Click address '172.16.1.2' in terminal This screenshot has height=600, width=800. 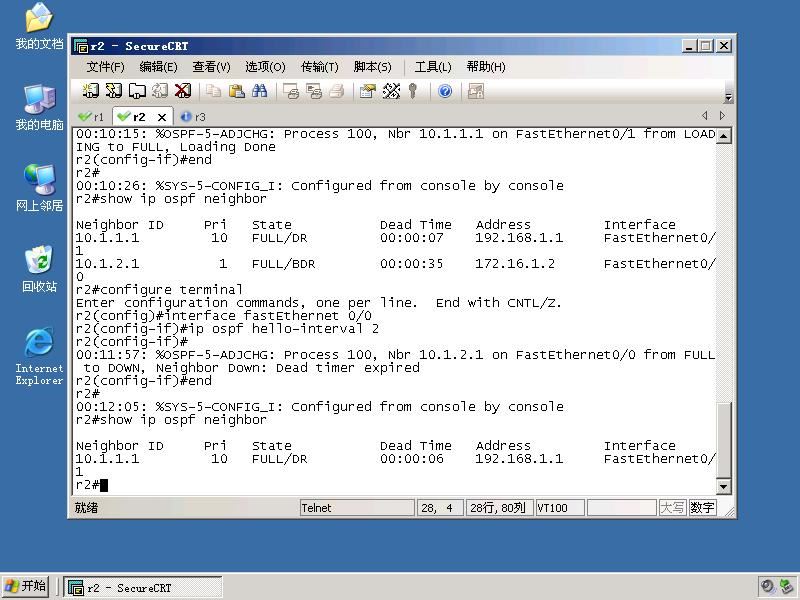point(515,264)
